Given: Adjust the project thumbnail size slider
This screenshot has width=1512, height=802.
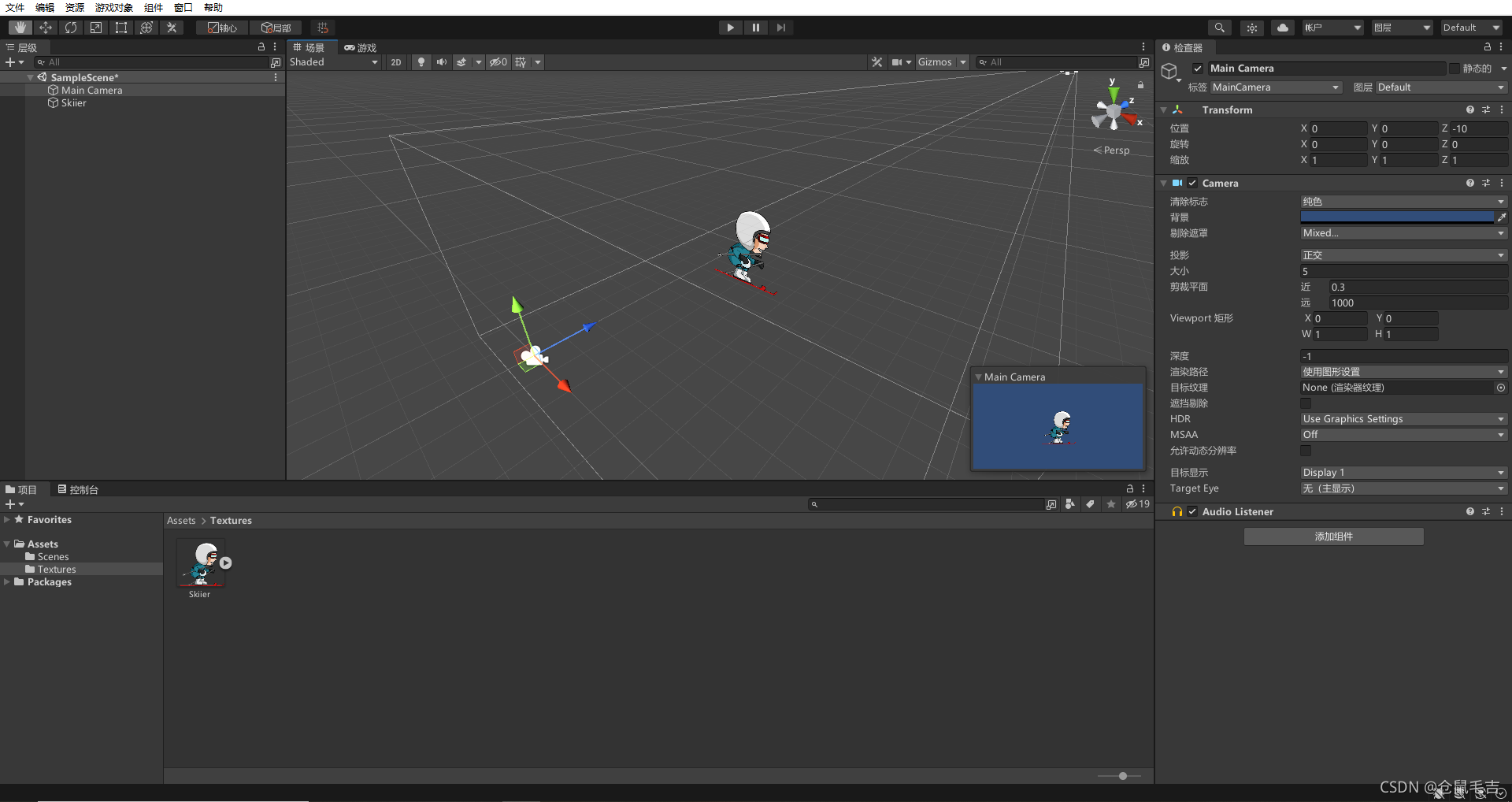Looking at the screenshot, I should pyautogui.click(x=1122, y=776).
